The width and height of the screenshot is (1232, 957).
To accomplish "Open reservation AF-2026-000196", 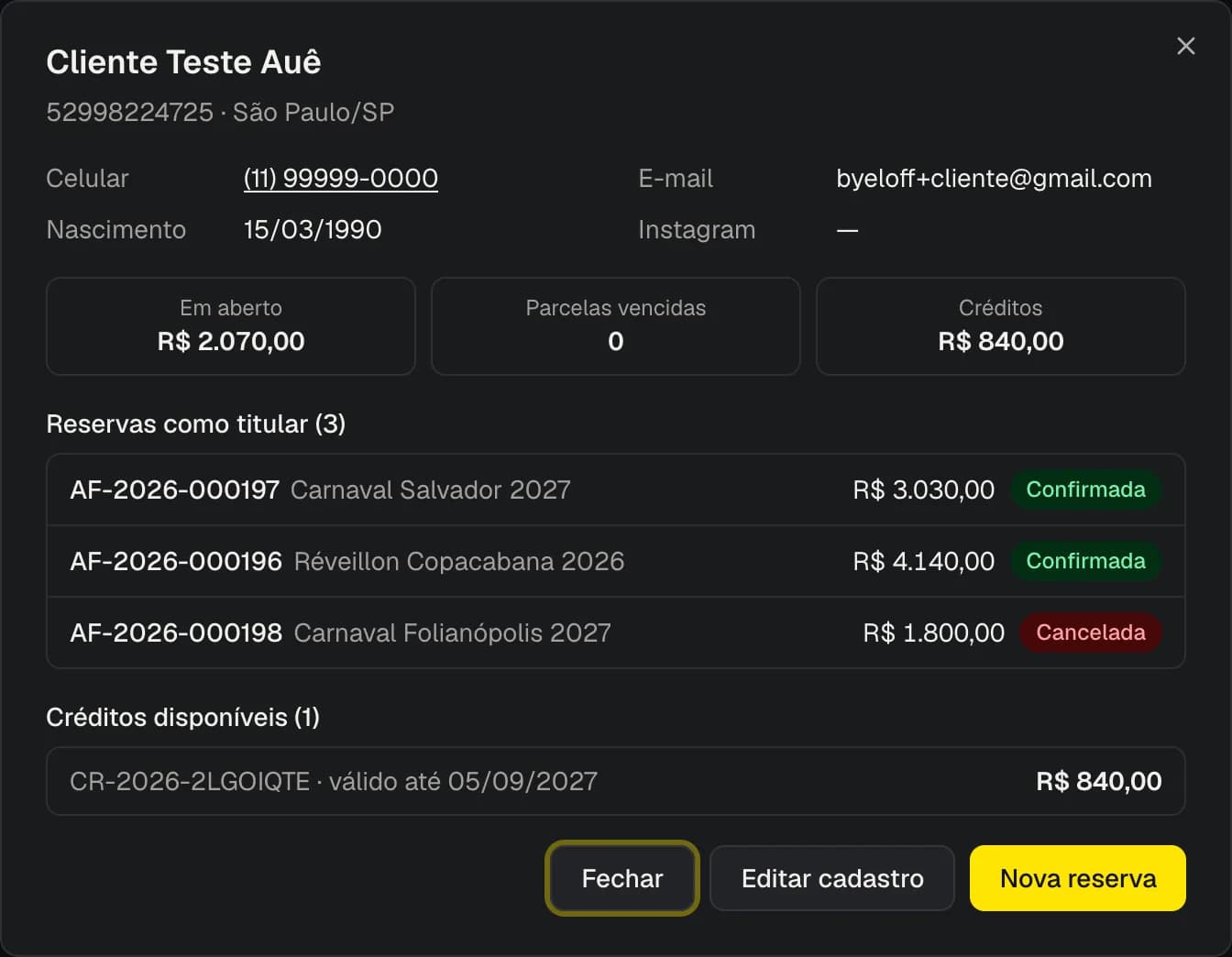I will [616, 561].
